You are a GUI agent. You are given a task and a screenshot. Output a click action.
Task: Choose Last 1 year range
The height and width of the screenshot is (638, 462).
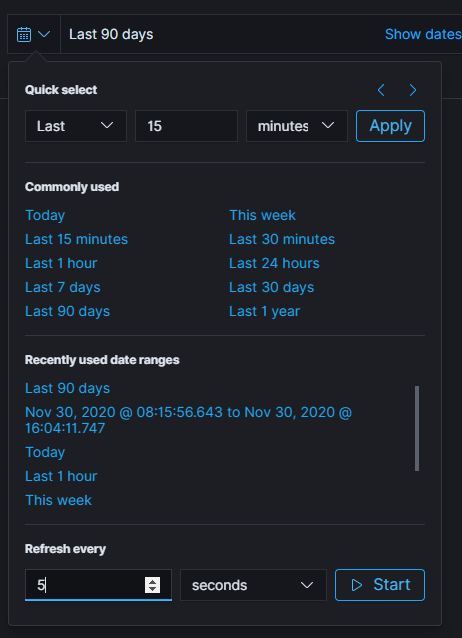[x=265, y=311]
